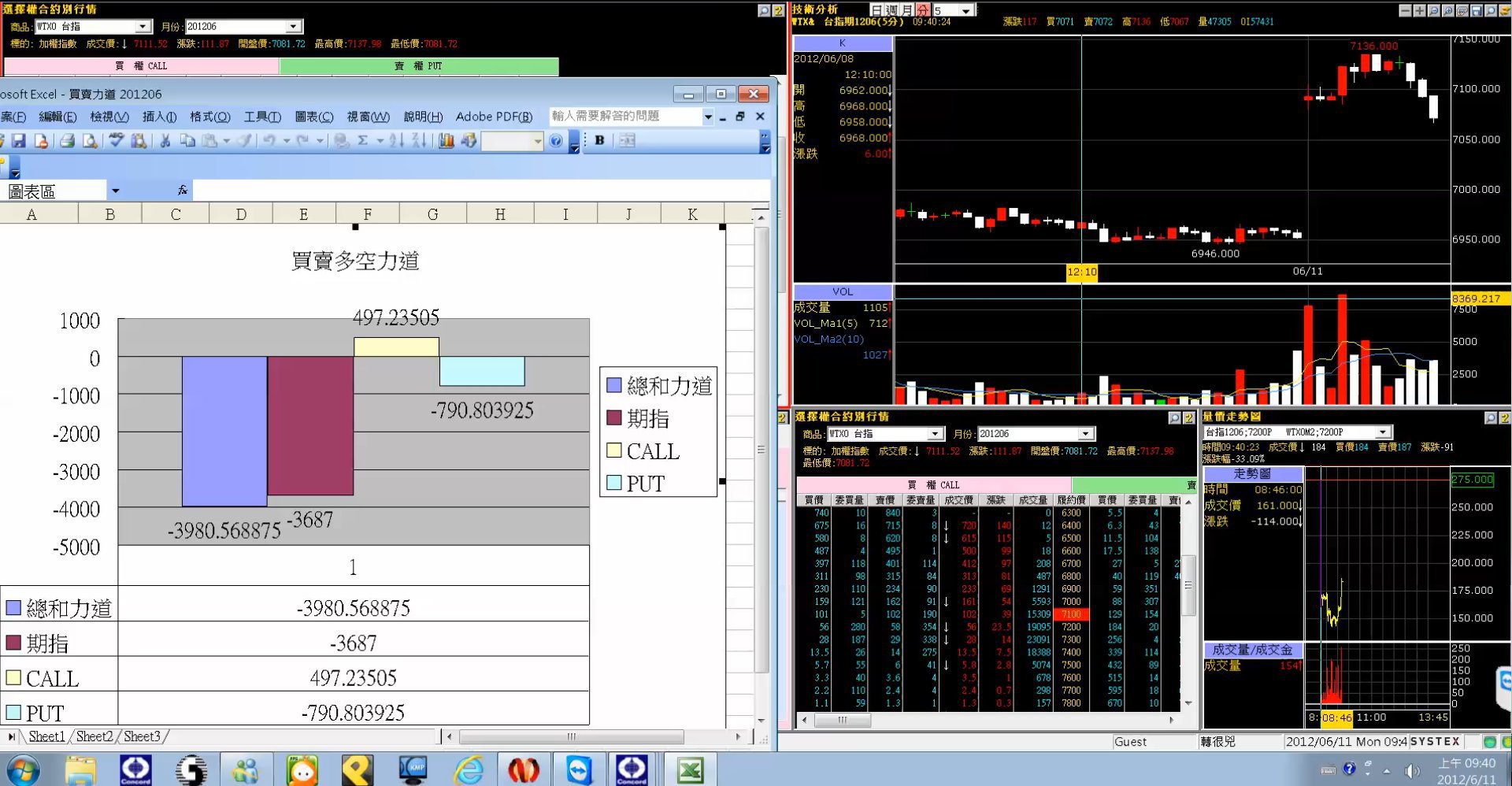Screen dimensions: 1512x786
Task: Click the plus icon in technical analysis toolbar
Action: coord(1420,10)
